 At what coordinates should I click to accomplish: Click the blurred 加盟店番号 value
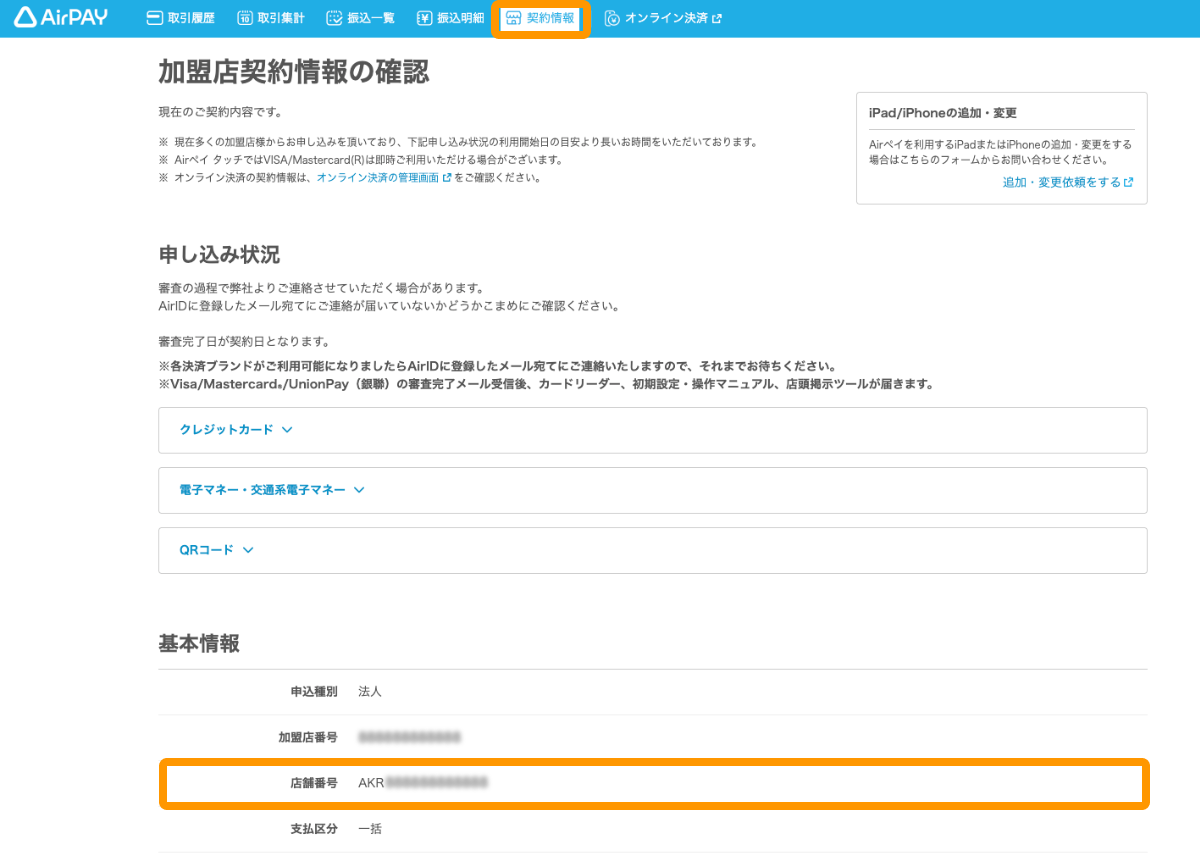click(x=409, y=737)
